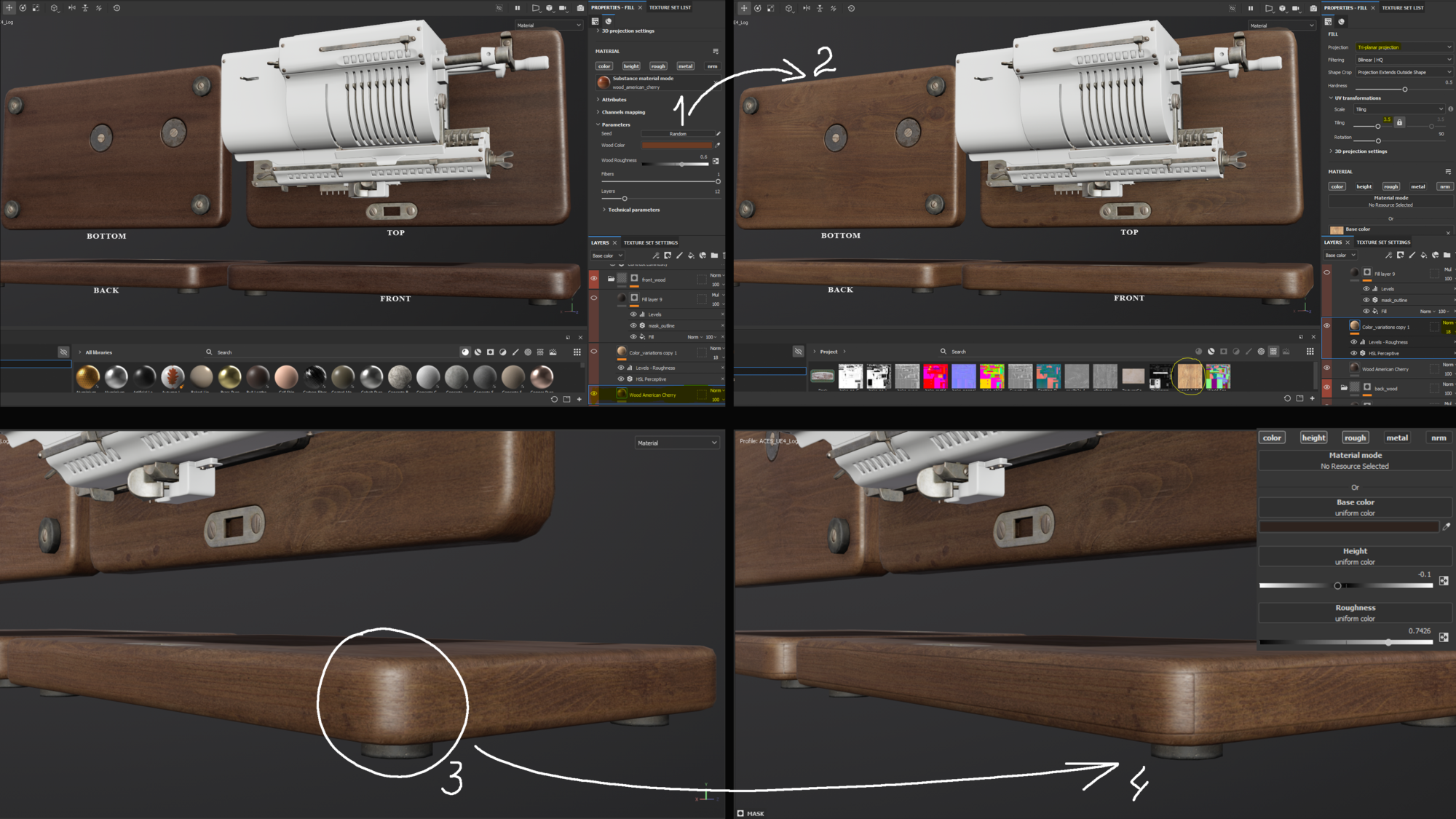Screen dimensions: 1456x819
Task: Click the Base color eyedropper icon
Action: coord(1447,526)
